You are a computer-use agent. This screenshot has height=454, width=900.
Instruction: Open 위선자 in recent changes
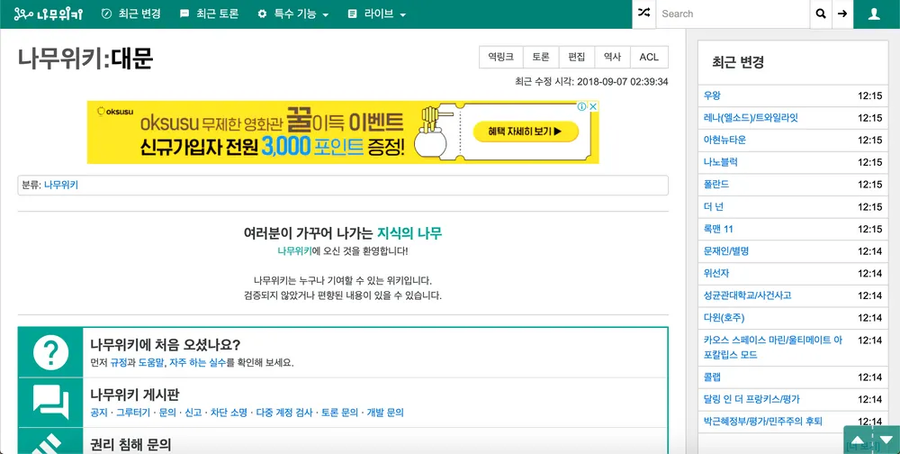click(716, 273)
